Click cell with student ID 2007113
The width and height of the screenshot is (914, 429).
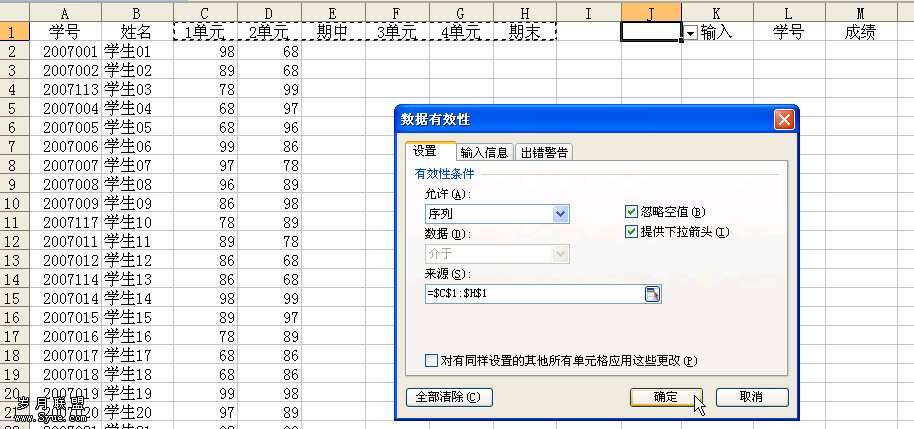point(65,89)
